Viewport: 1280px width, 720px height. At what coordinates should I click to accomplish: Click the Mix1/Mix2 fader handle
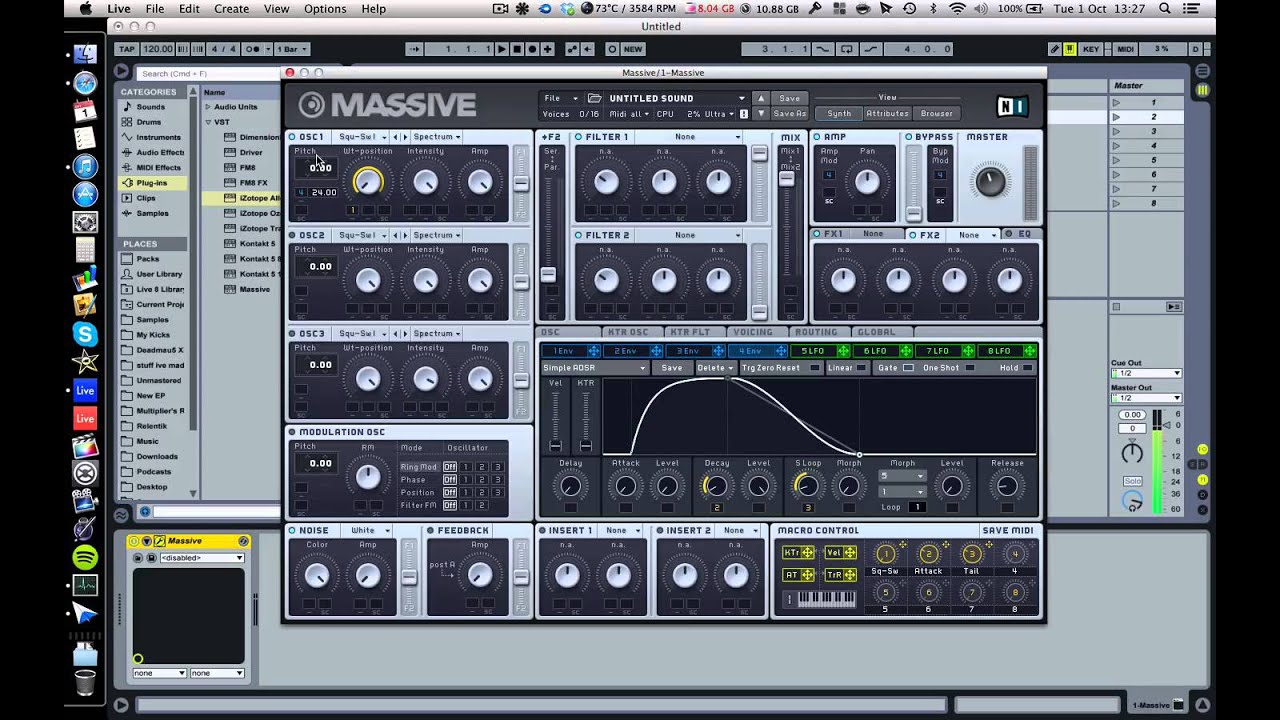[787, 179]
